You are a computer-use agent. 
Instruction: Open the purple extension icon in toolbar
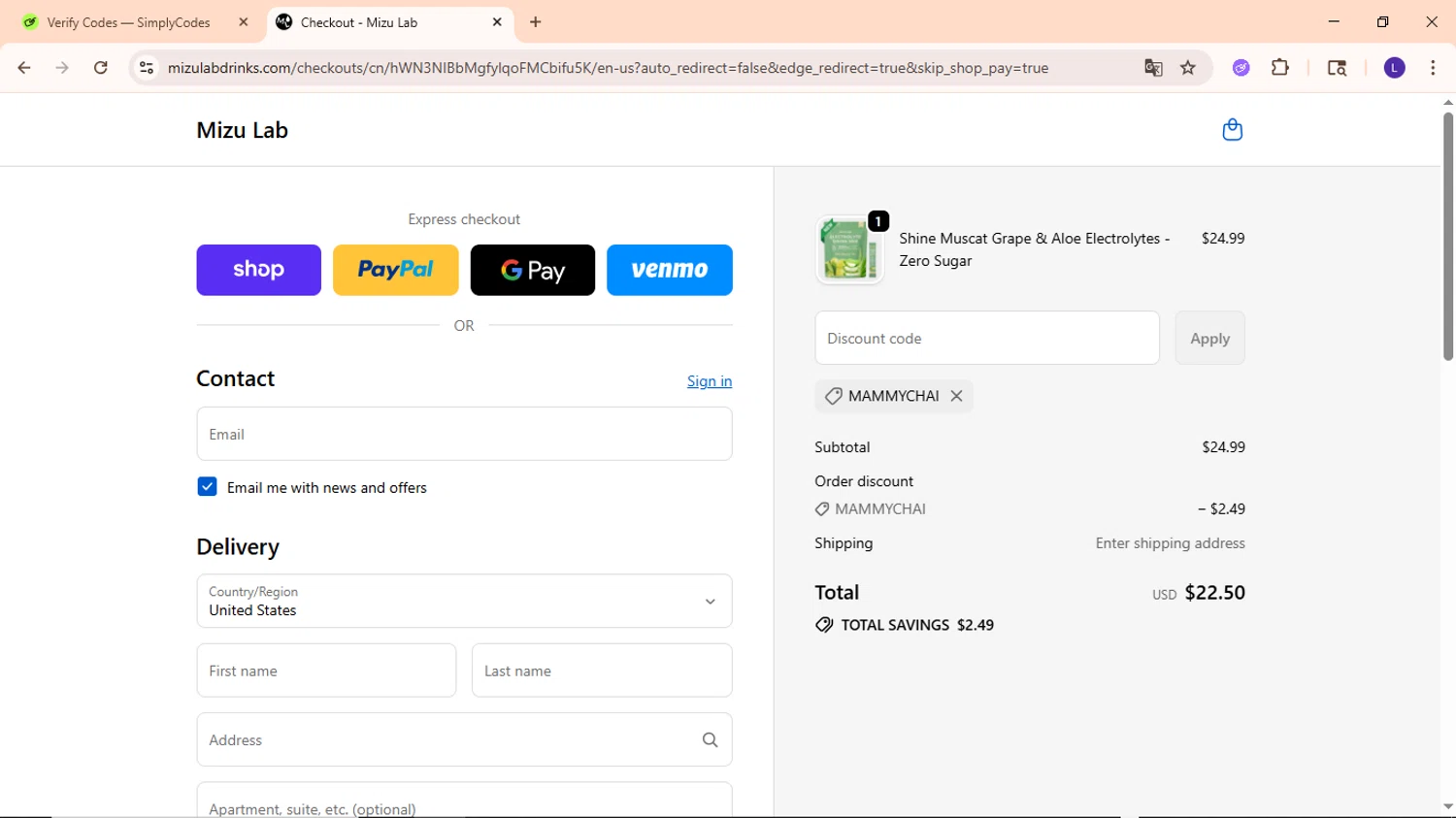[x=1241, y=68]
